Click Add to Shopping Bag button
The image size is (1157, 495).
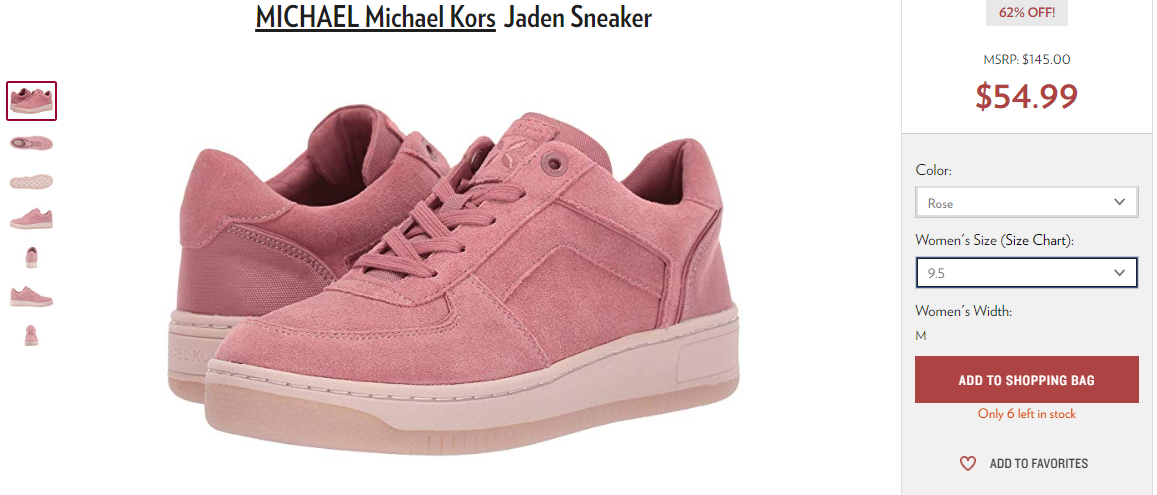[x=1026, y=380]
